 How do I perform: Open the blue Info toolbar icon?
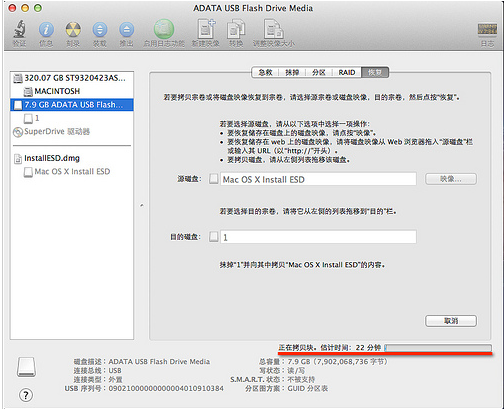[46, 30]
